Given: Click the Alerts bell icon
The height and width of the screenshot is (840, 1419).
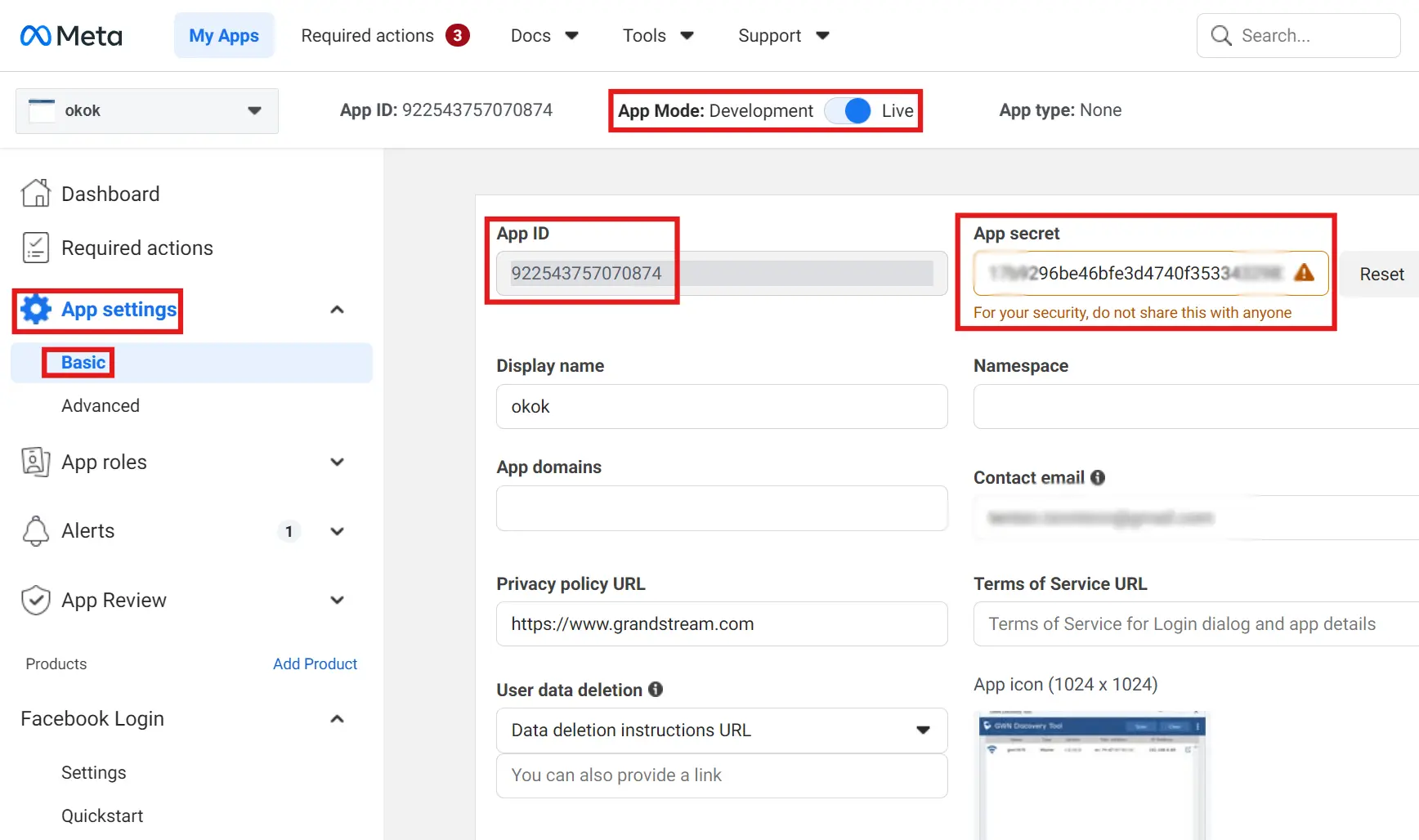Looking at the screenshot, I should click(35, 530).
